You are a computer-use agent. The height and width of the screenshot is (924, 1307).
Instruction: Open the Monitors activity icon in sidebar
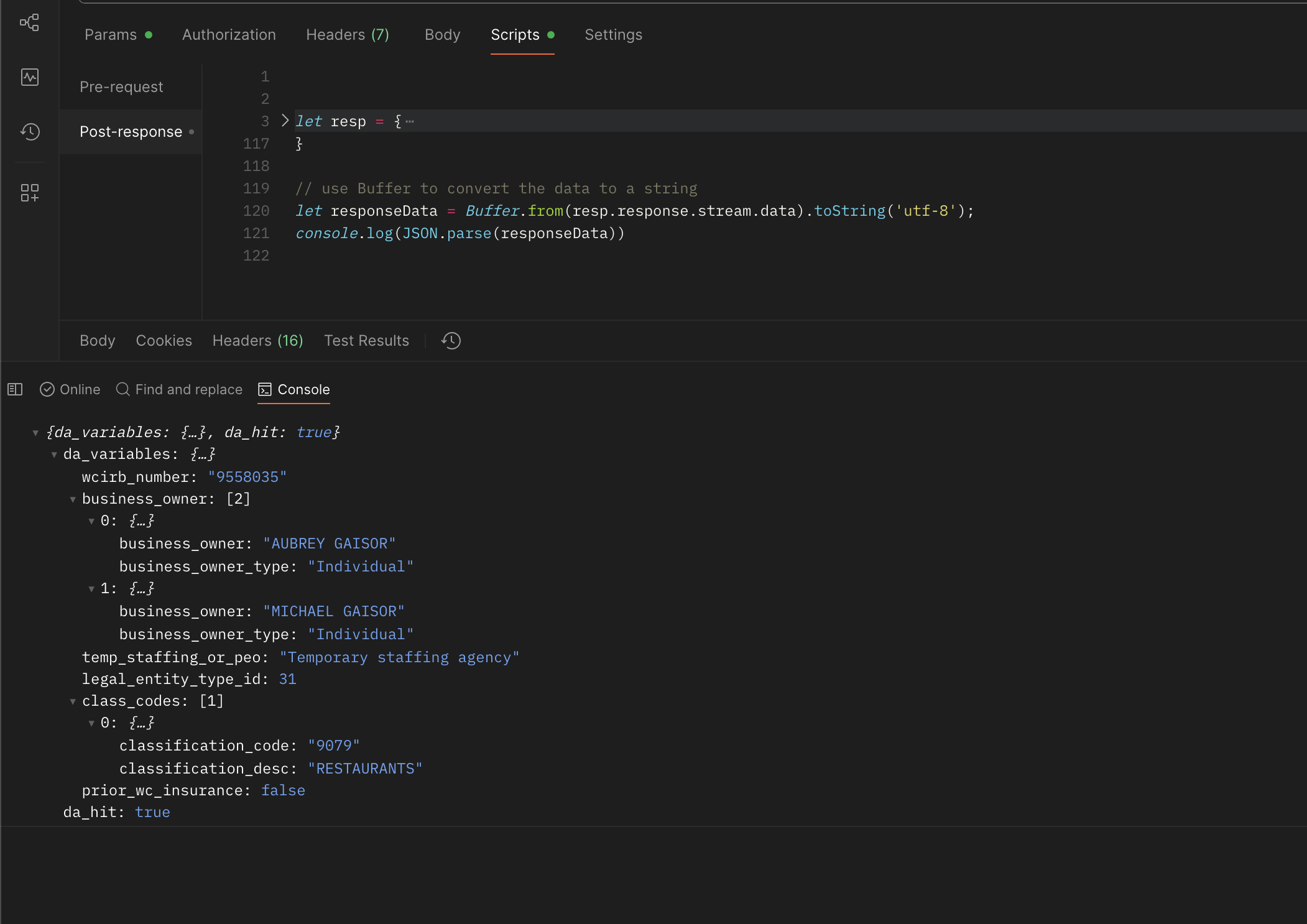coord(29,77)
